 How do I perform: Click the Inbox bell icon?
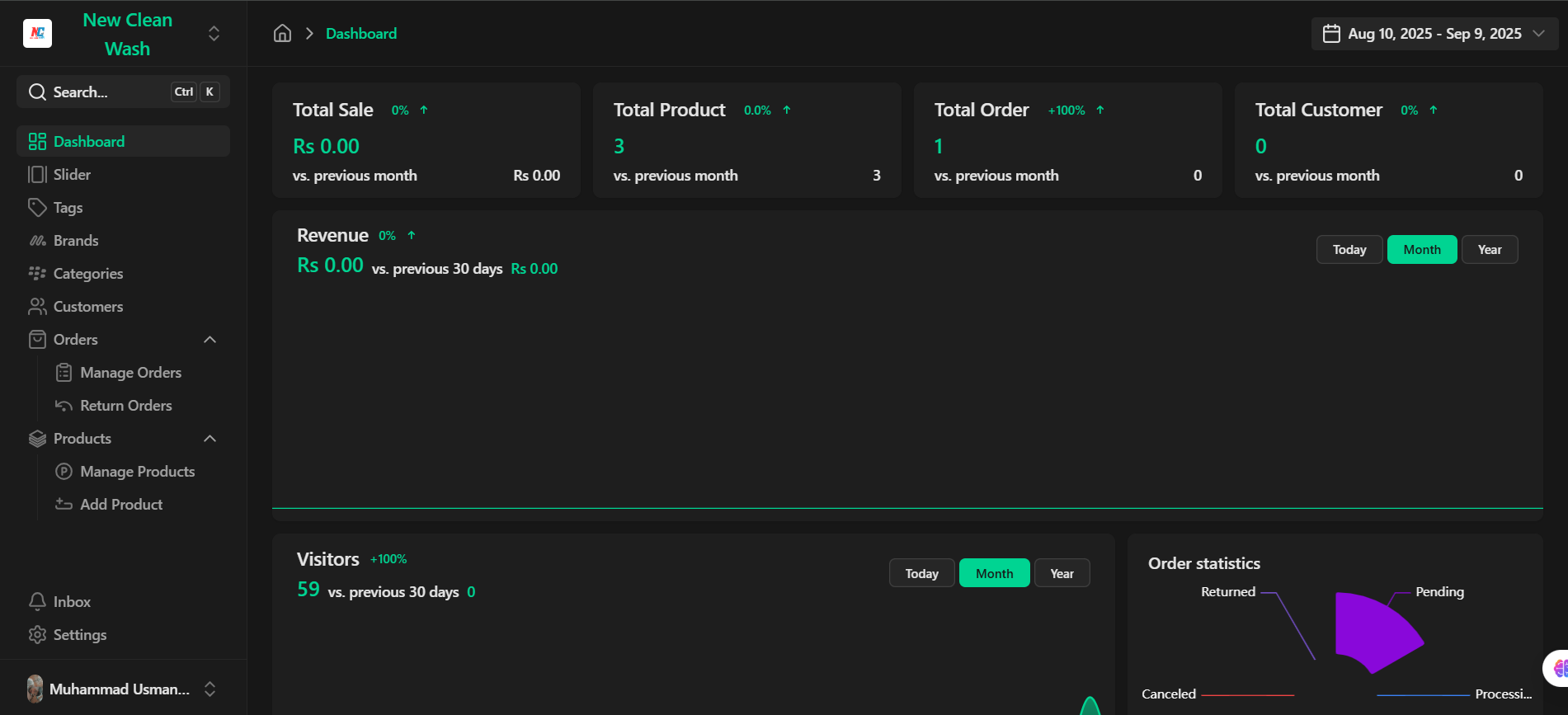[x=37, y=601]
